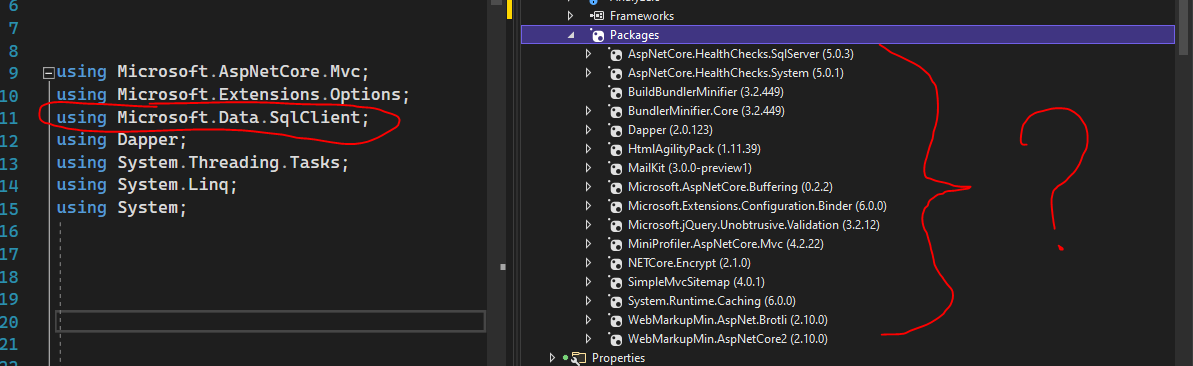Expand HtmlAgilityPack package node
This screenshot has height=366, width=1193.
[x=588, y=149]
